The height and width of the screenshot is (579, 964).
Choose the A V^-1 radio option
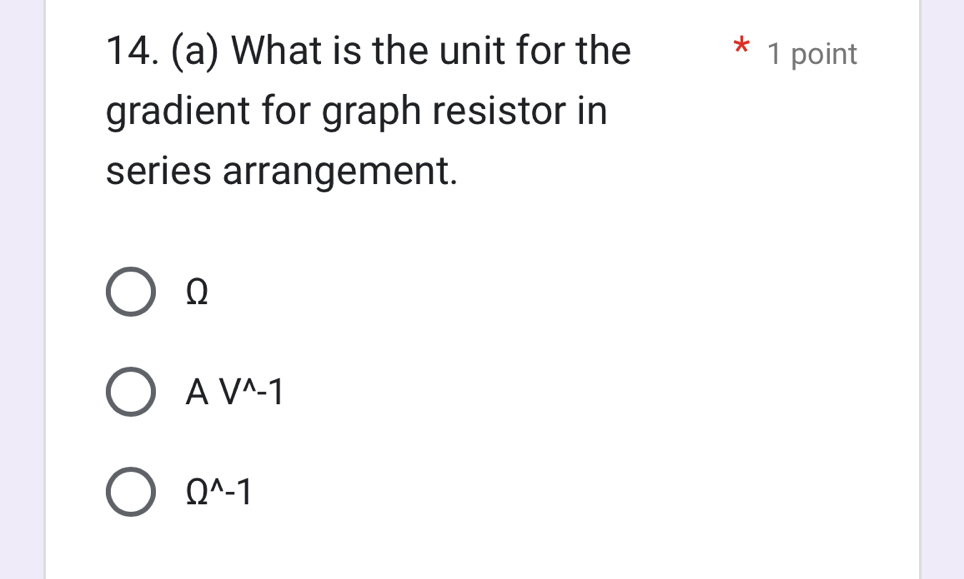pyautogui.click(x=131, y=393)
